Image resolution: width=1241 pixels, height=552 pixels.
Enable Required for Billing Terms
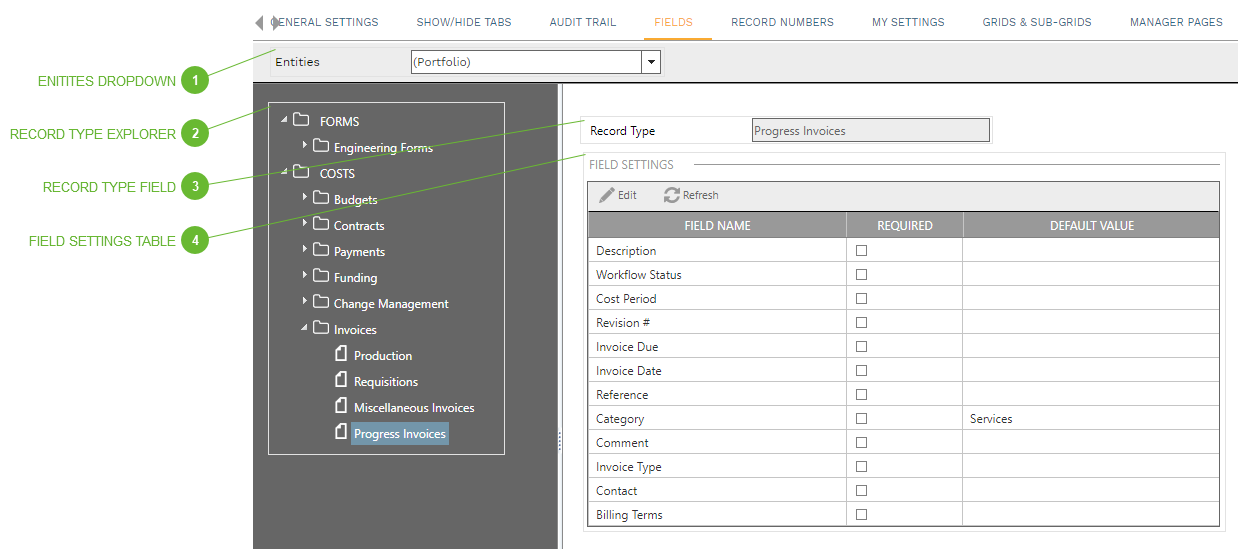pyautogui.click(x=861, y=515)
